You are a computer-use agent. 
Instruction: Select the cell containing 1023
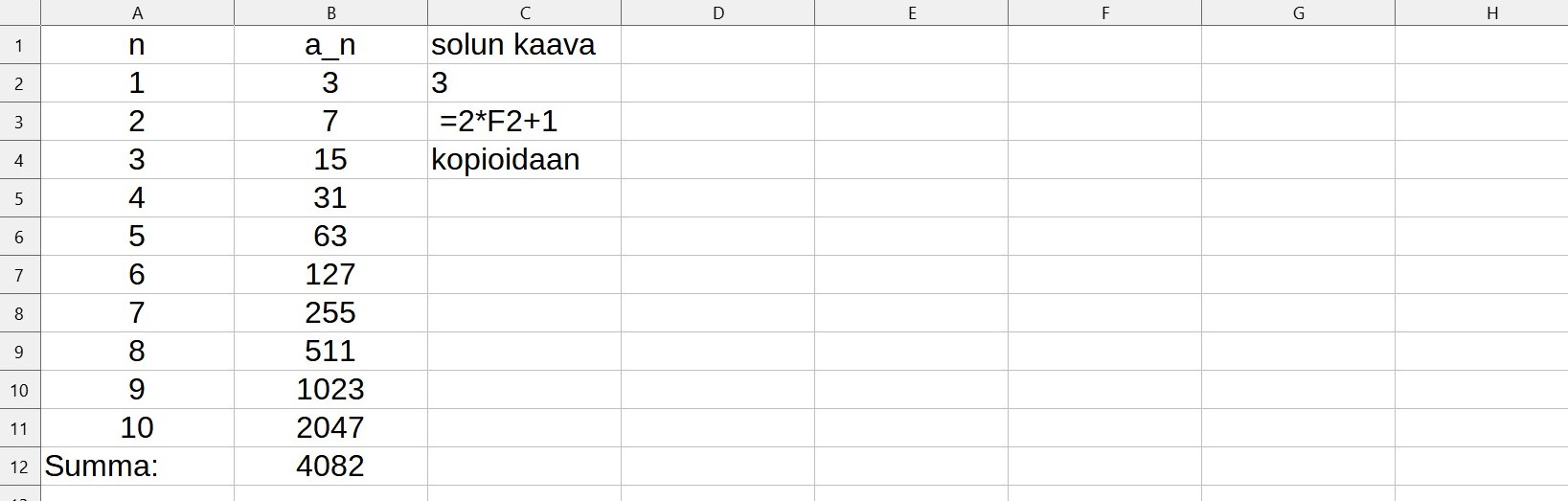click(x=330, y=390)
